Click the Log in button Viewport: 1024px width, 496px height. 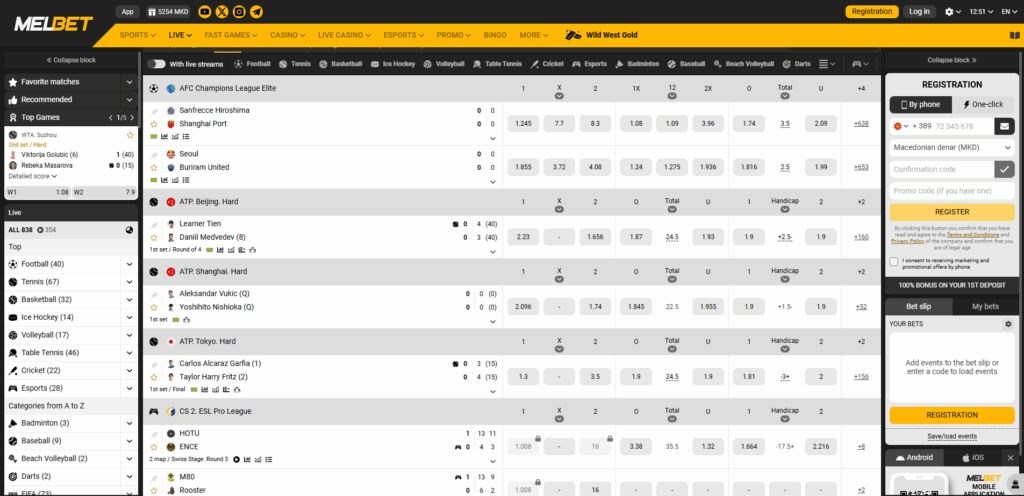(919, 12)
